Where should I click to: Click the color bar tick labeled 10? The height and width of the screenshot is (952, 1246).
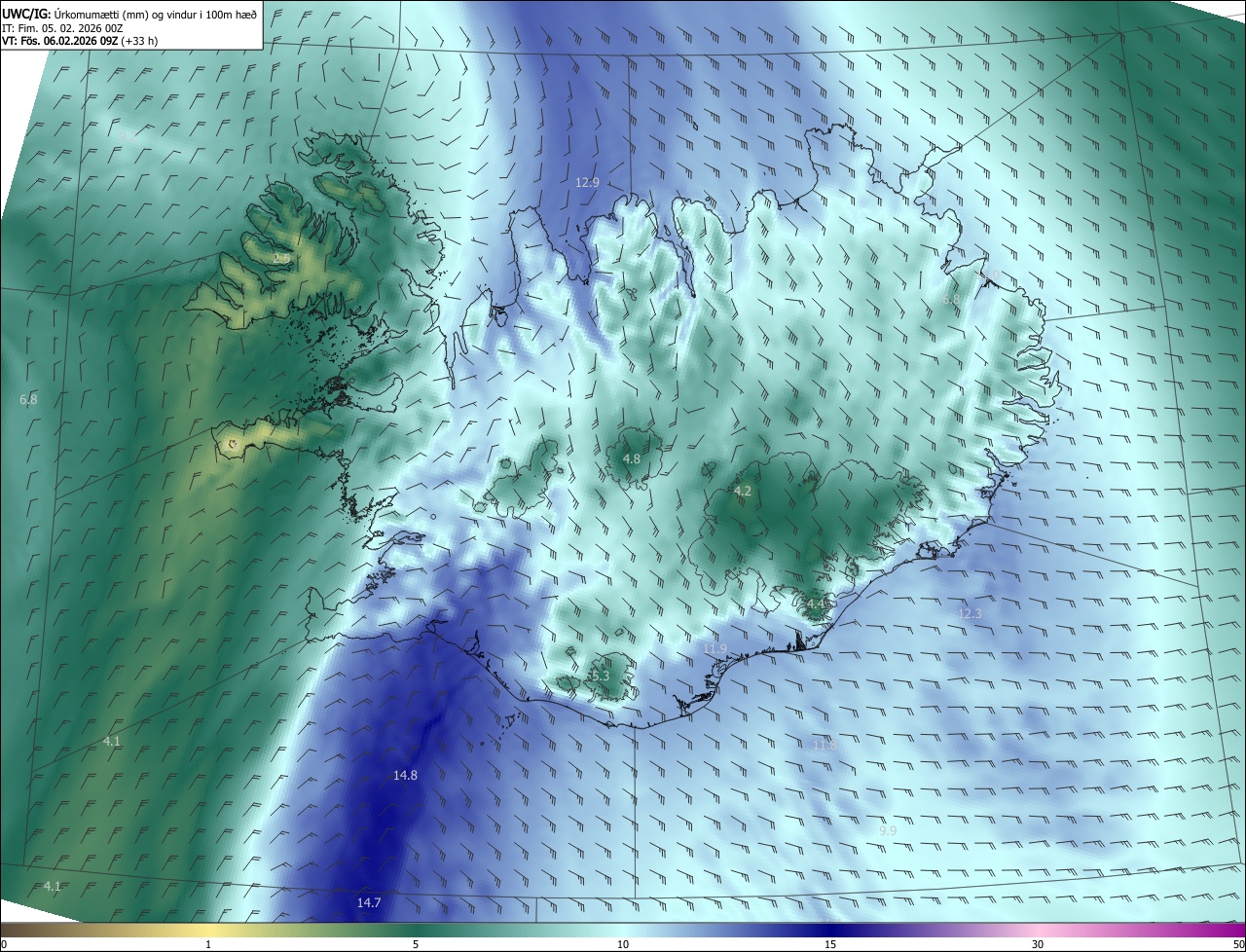pos(623,944)
